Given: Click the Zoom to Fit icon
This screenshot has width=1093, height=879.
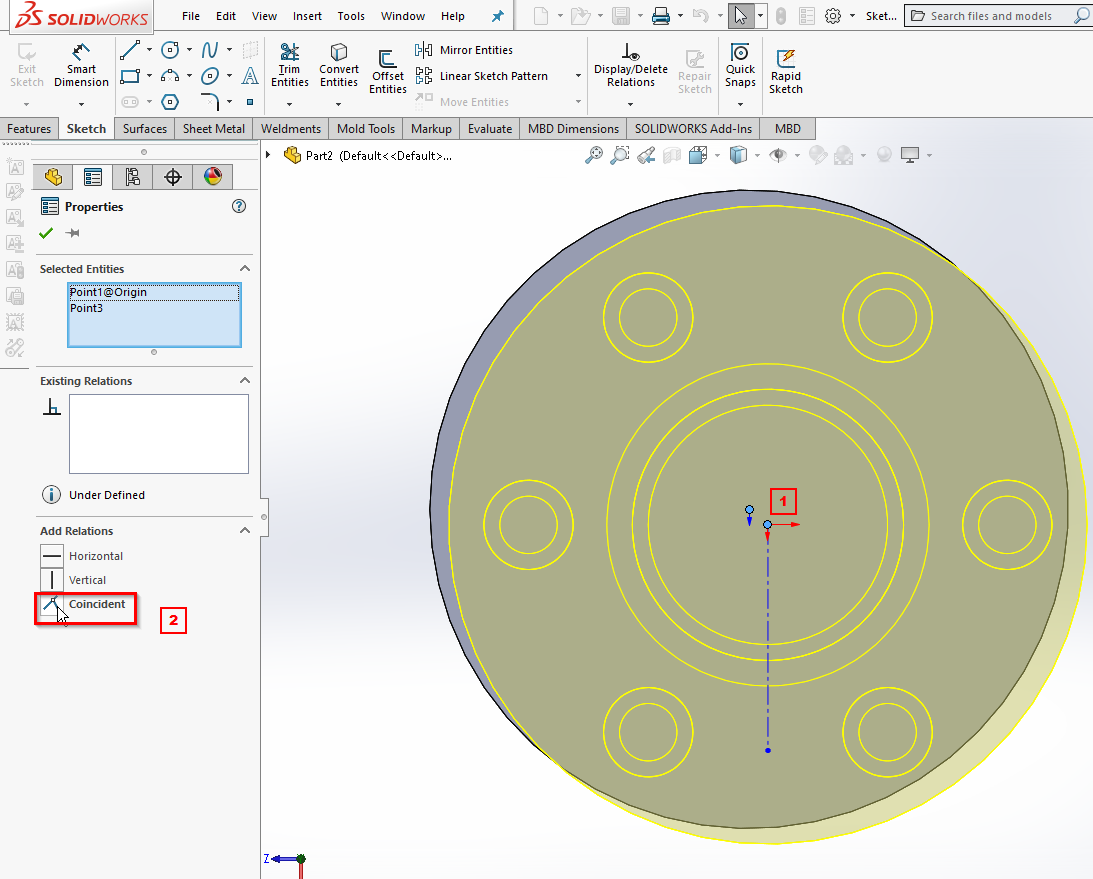Looking at the screenshot, I should tap(594, 155).
